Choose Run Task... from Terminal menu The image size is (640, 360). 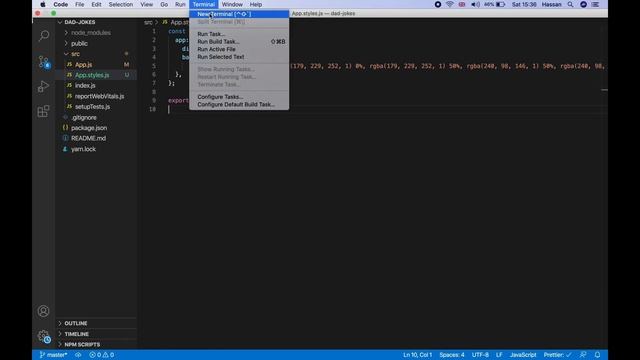(239, 34)
